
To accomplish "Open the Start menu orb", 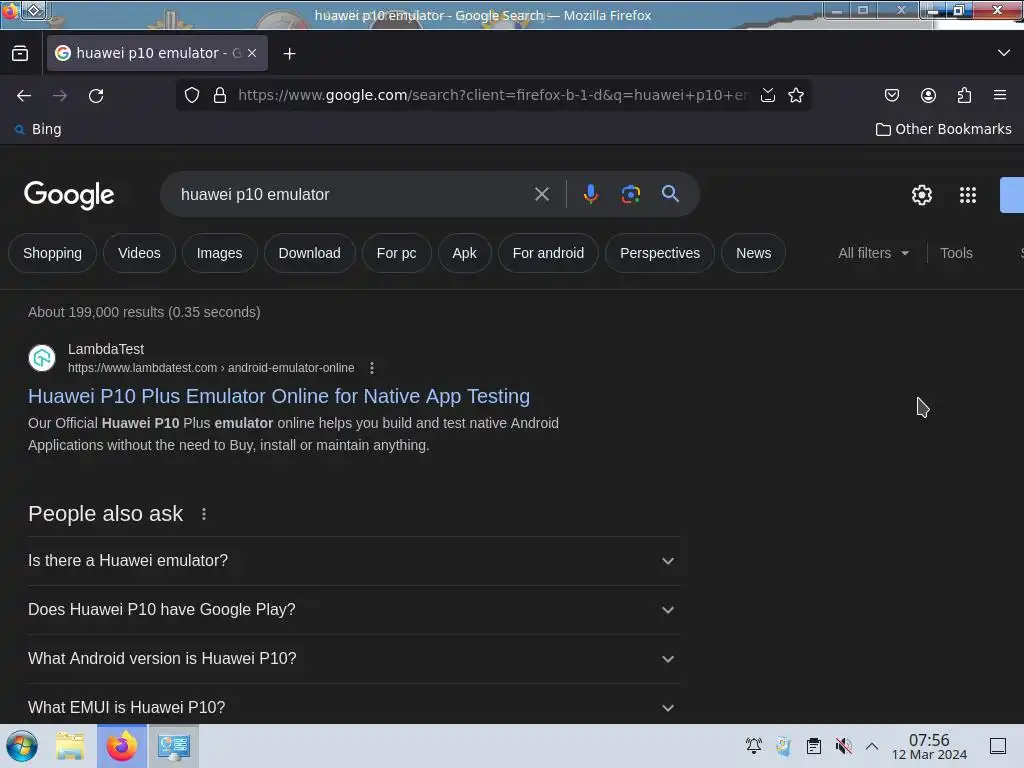I will coord(22,746).
